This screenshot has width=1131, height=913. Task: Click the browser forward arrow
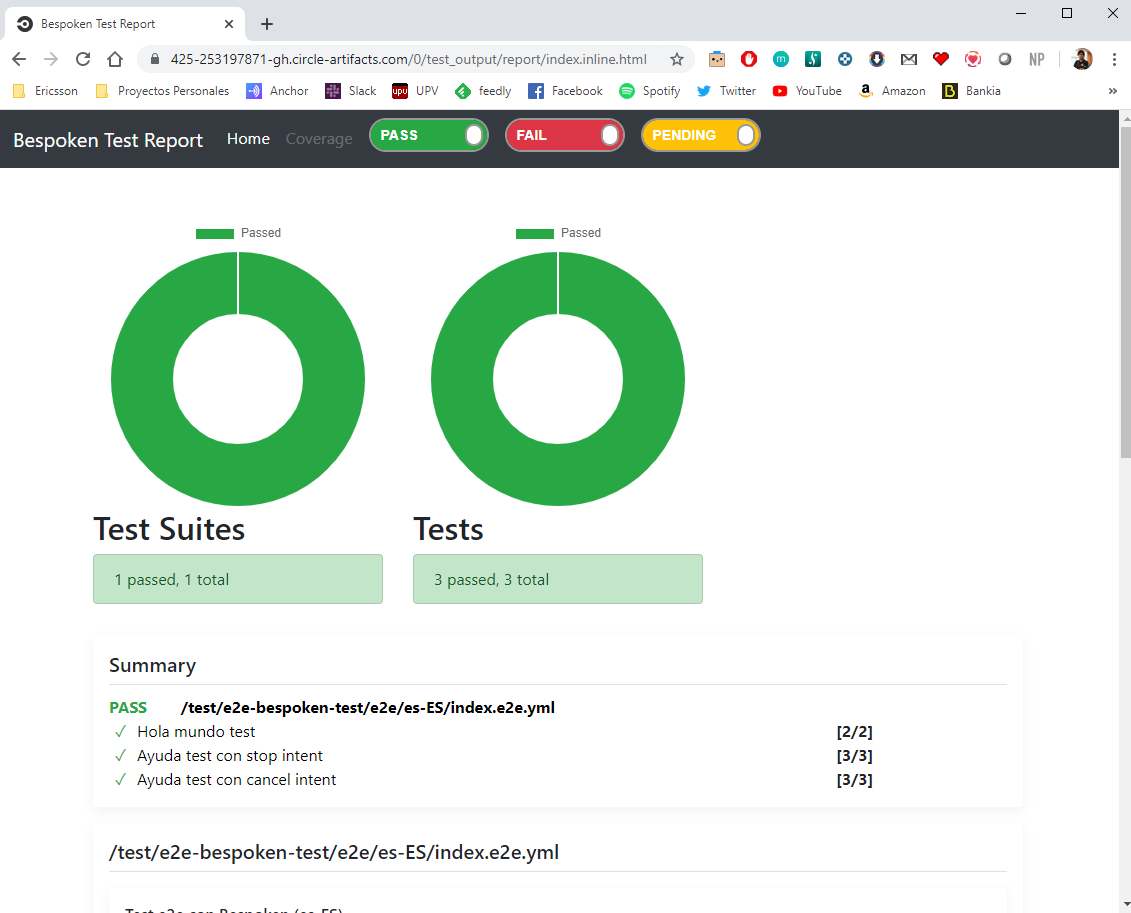[50, 59]
